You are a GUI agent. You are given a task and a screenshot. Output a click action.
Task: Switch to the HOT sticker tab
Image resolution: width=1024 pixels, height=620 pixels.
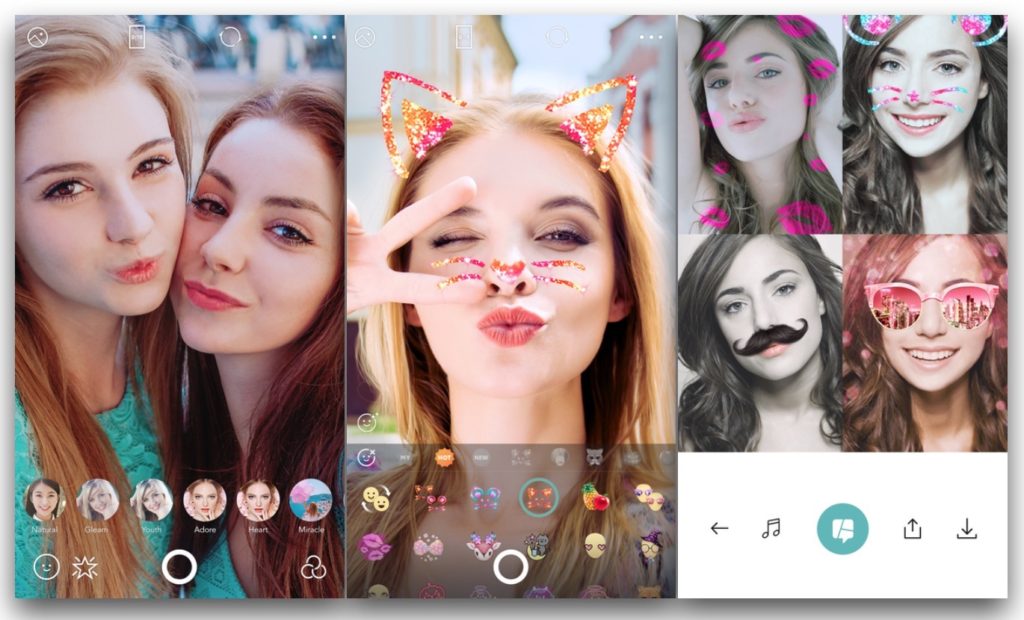(x=445, y=457)
